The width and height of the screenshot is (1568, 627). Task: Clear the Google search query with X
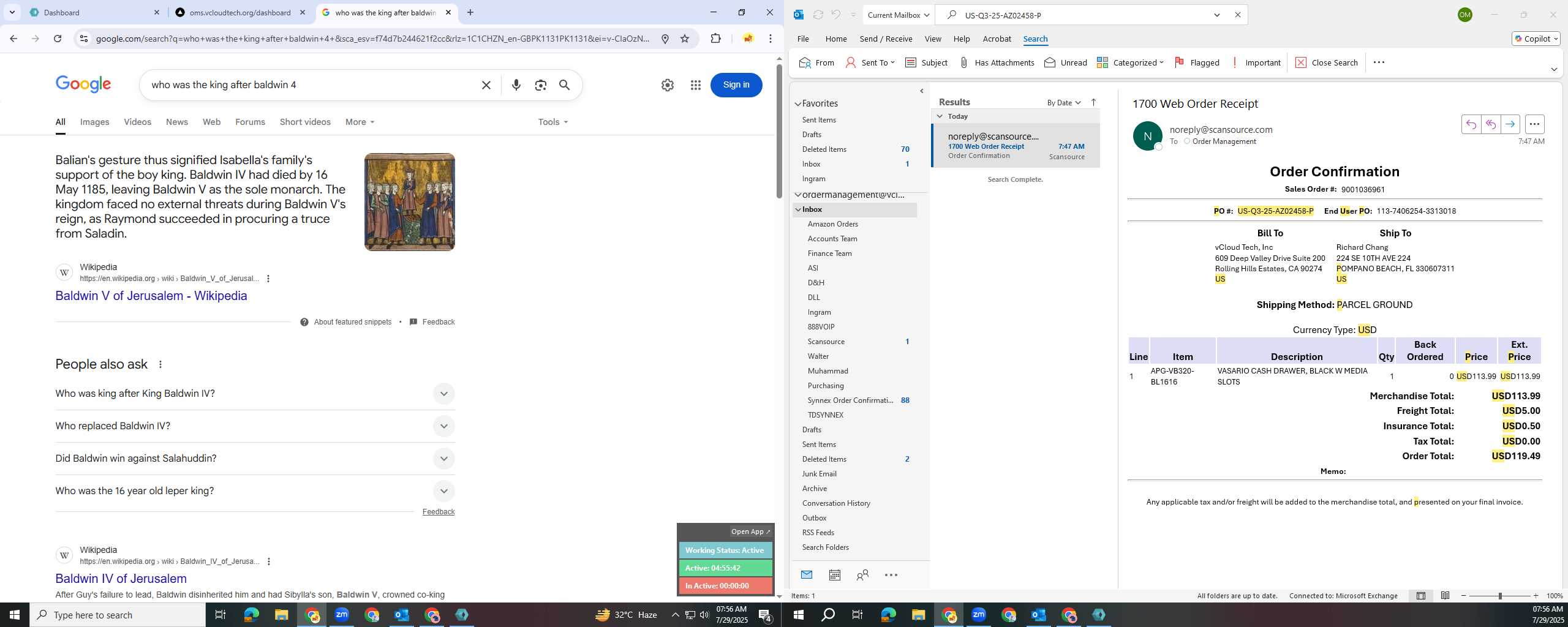click(486, 85)
